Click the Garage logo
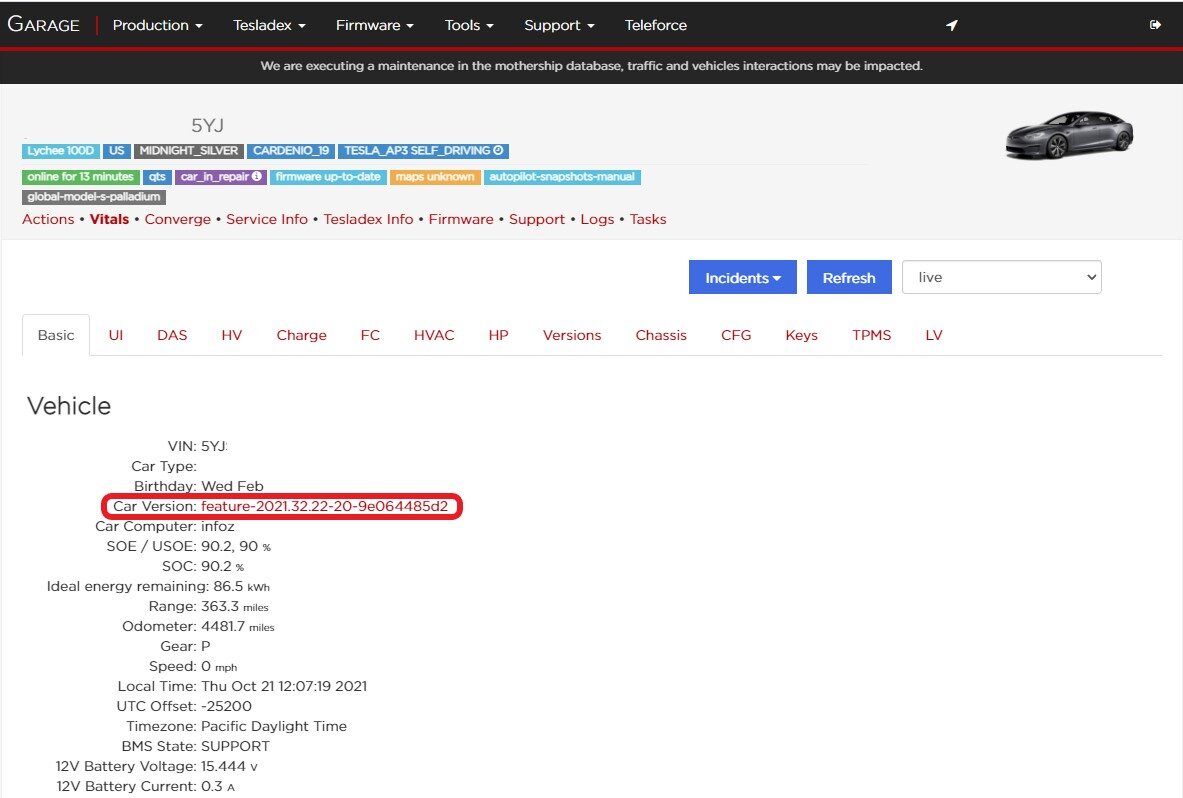The height and width of the screenshot is (798, 1183). (x=44, y=25)
